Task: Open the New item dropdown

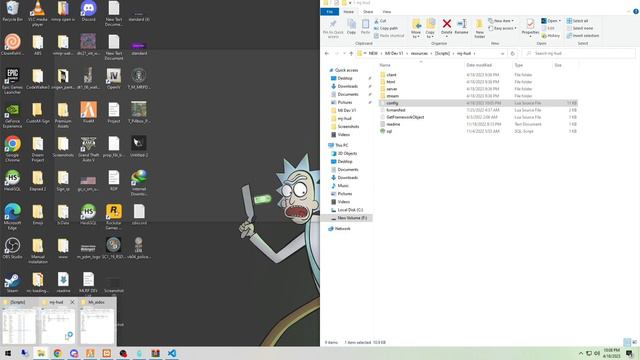Action: tap(501, 21)
